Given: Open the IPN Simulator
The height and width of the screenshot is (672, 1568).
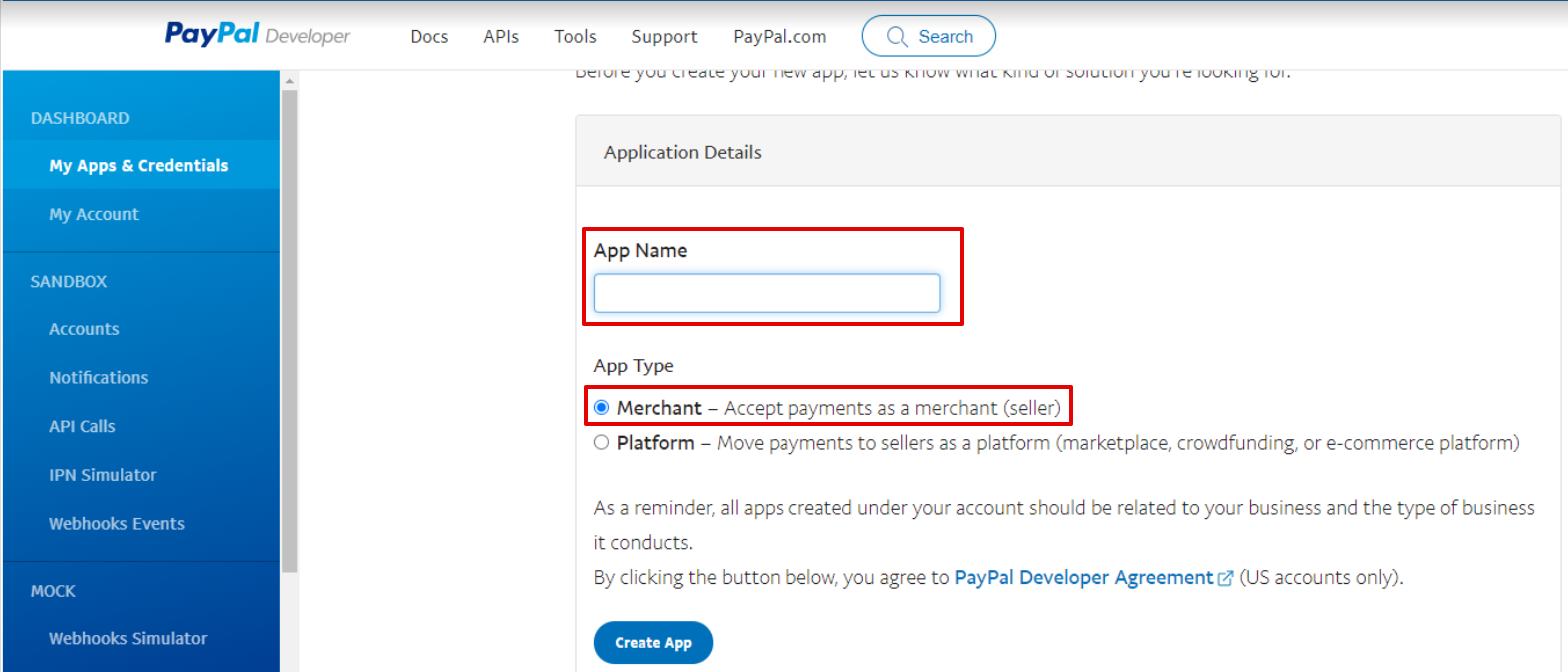Looking at the screenshot, I should pyautogui.click(x=103, y=475).
